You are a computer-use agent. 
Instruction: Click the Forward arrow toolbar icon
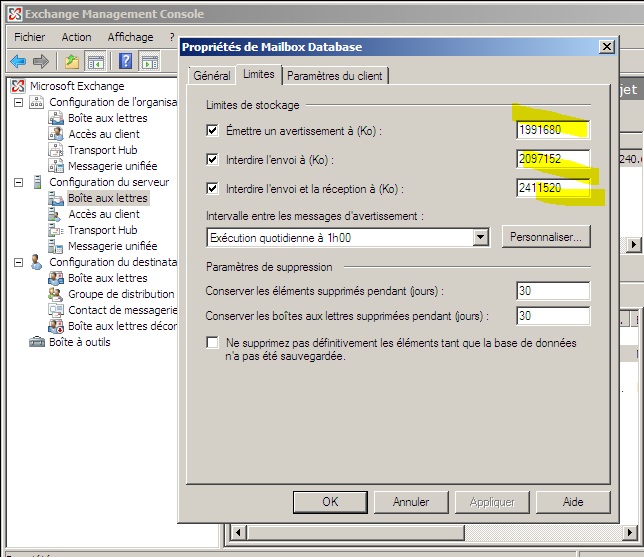(41, 62)
